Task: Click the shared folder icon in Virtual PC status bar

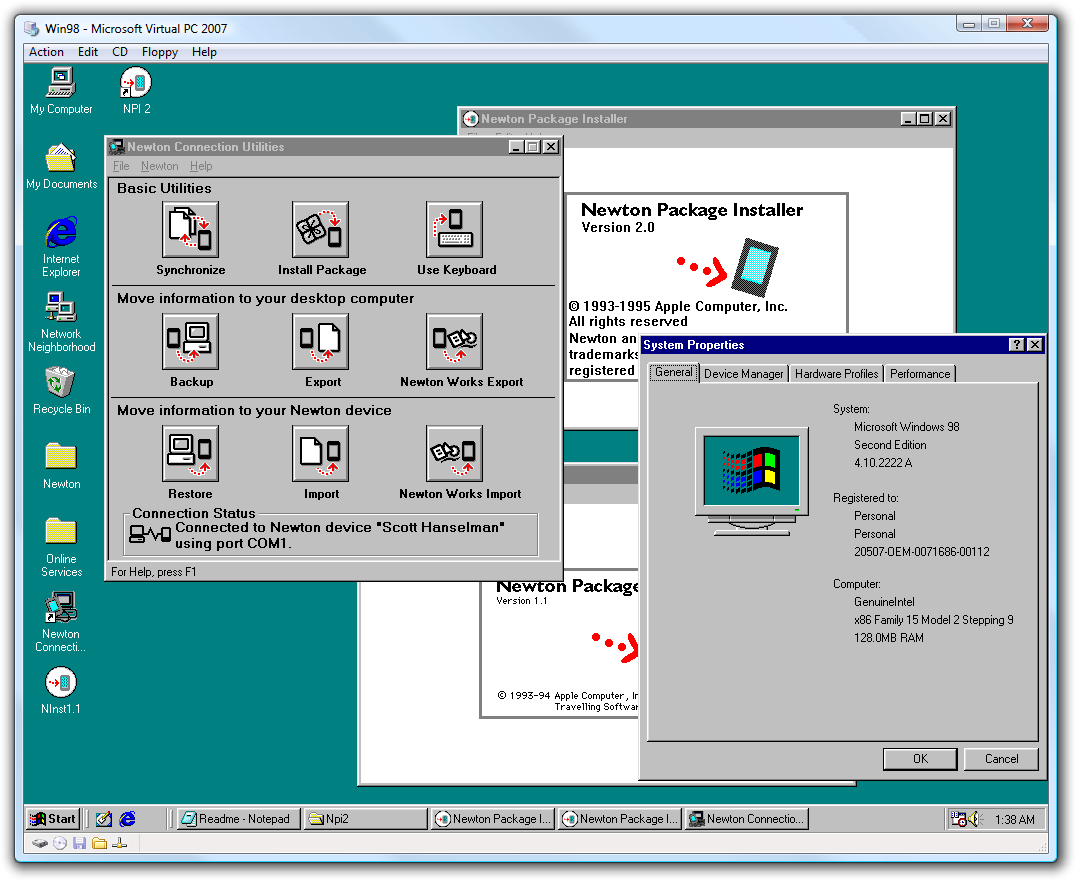Action: pos(100,843)
